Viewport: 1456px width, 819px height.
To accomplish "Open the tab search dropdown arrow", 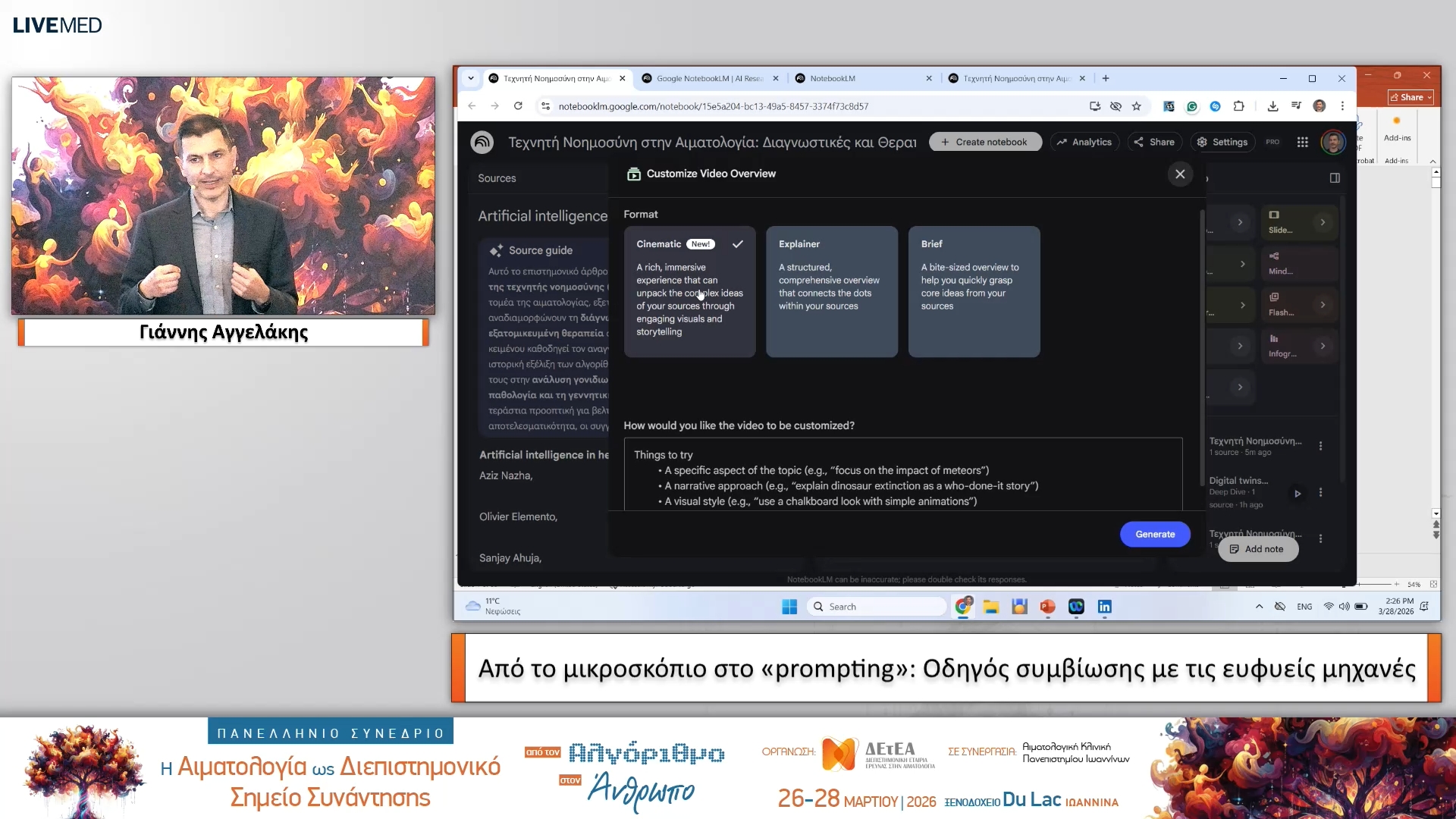I will coord(471,78).
